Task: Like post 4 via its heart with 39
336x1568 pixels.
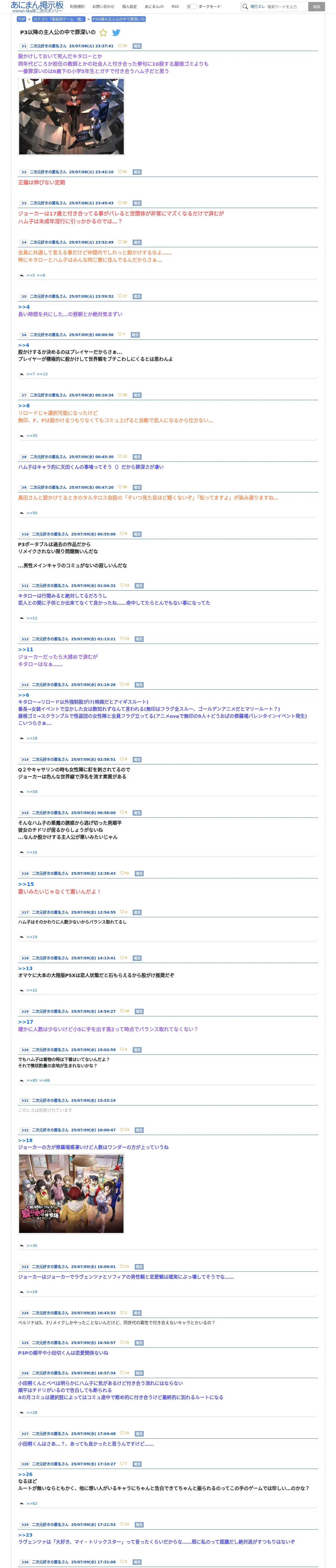Action: pos(122,242)
